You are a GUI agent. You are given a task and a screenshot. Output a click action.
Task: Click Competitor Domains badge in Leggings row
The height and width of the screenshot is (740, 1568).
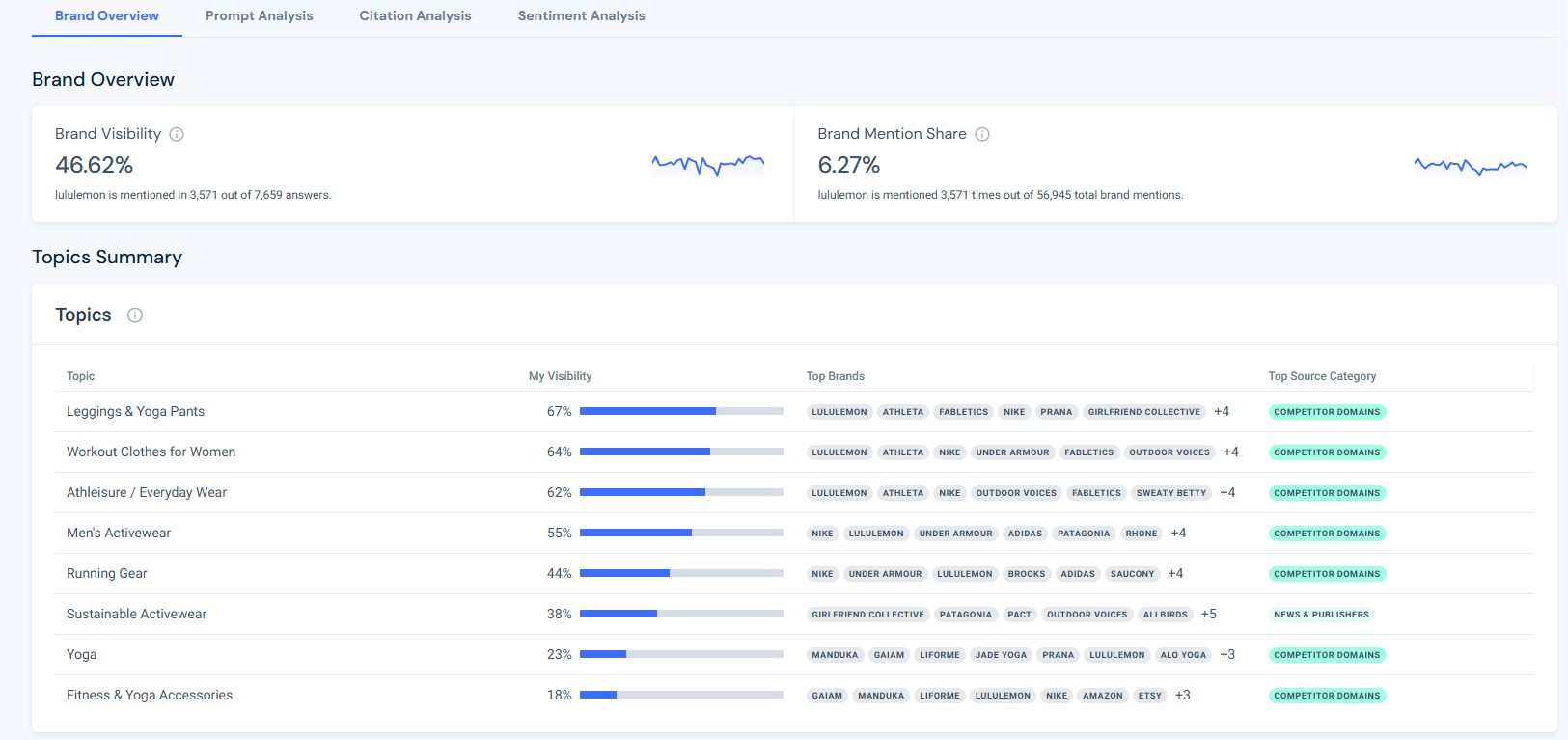point(1328,412)
